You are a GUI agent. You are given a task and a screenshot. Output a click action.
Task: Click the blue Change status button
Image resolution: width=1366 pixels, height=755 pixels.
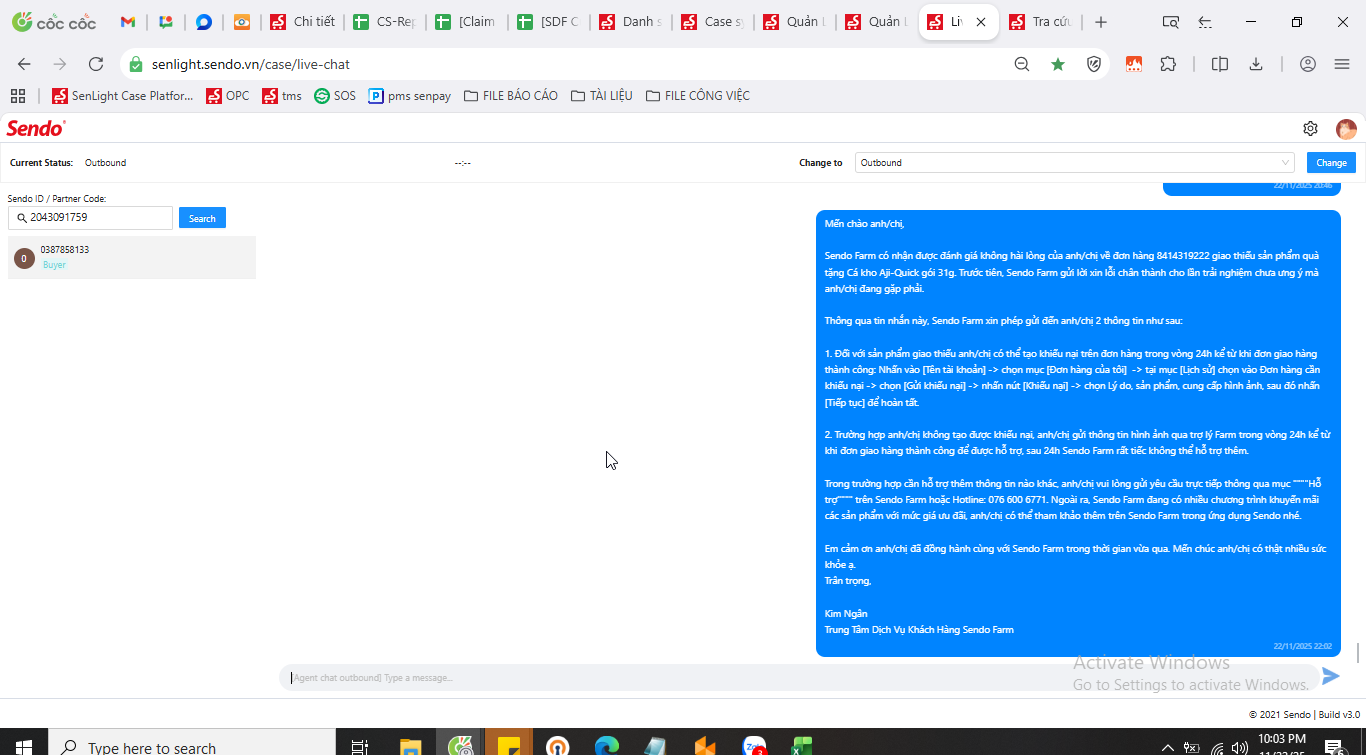pos(1331,163)
